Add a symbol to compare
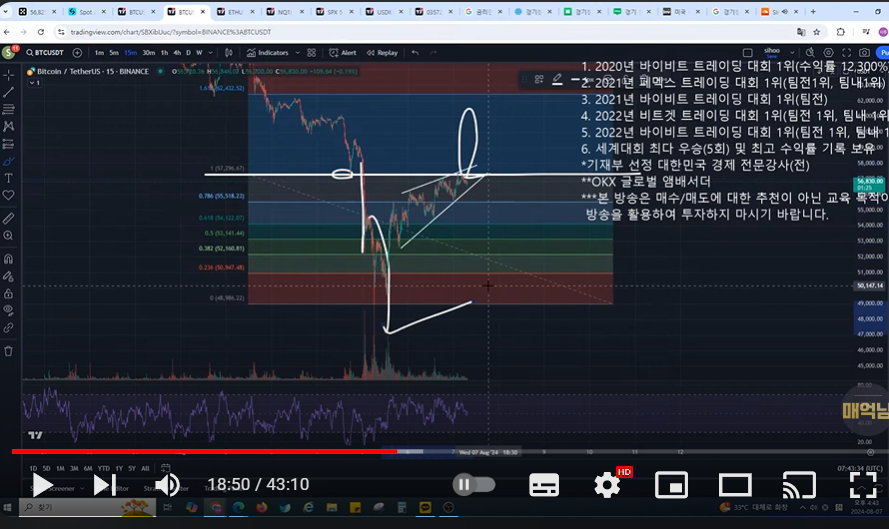Screen dimensions: 889x529 pos(77,53)
